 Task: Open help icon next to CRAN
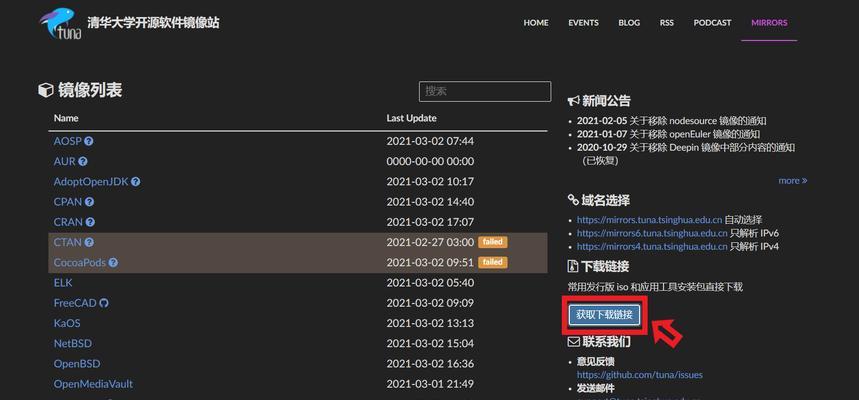click(90, 222)
